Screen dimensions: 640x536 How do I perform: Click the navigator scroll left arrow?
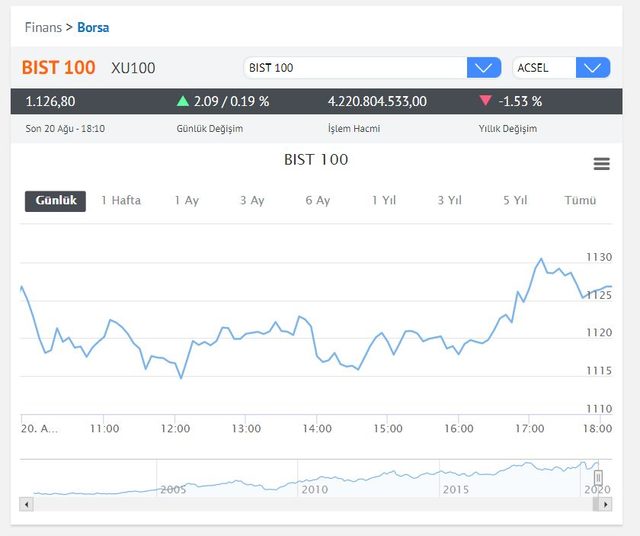pyautogui.click(x=27, y=505)
